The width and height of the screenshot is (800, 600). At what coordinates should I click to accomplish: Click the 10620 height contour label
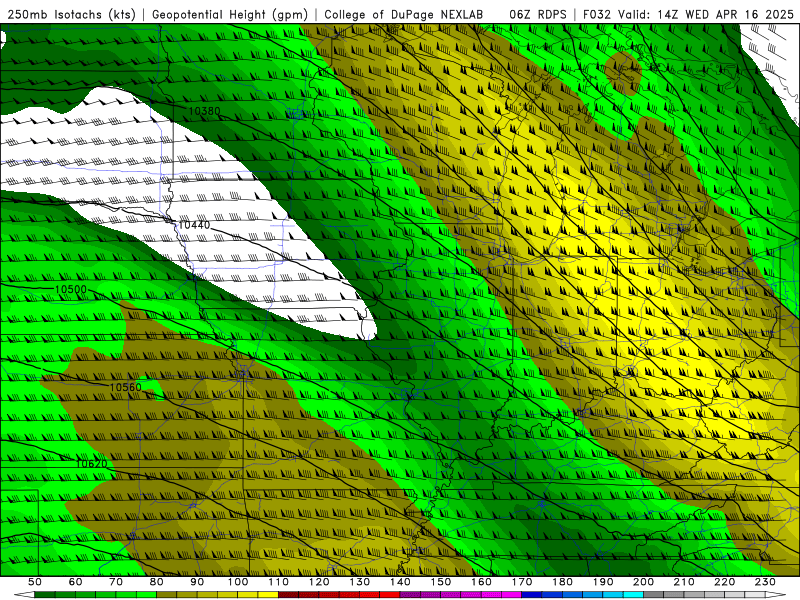(x=92, y=464)
